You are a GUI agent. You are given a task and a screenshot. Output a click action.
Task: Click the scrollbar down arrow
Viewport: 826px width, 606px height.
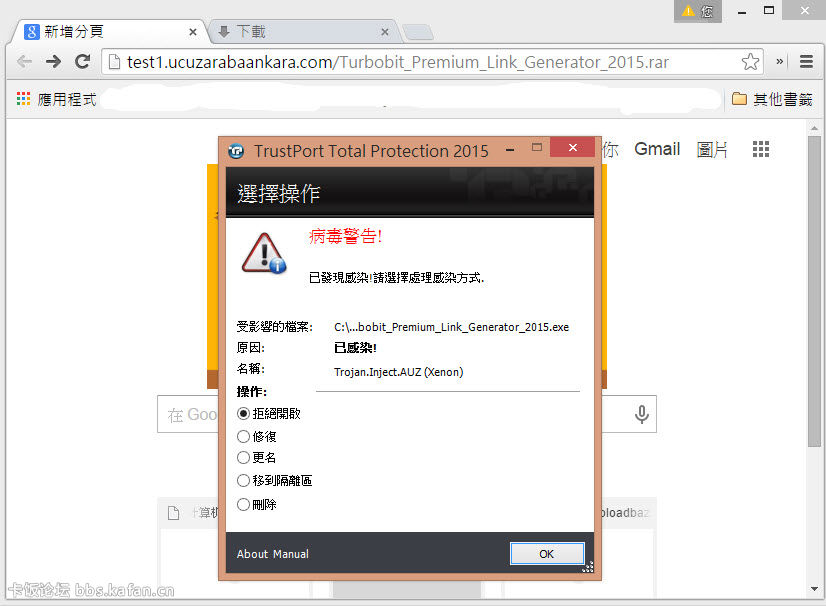pos(814,589)
